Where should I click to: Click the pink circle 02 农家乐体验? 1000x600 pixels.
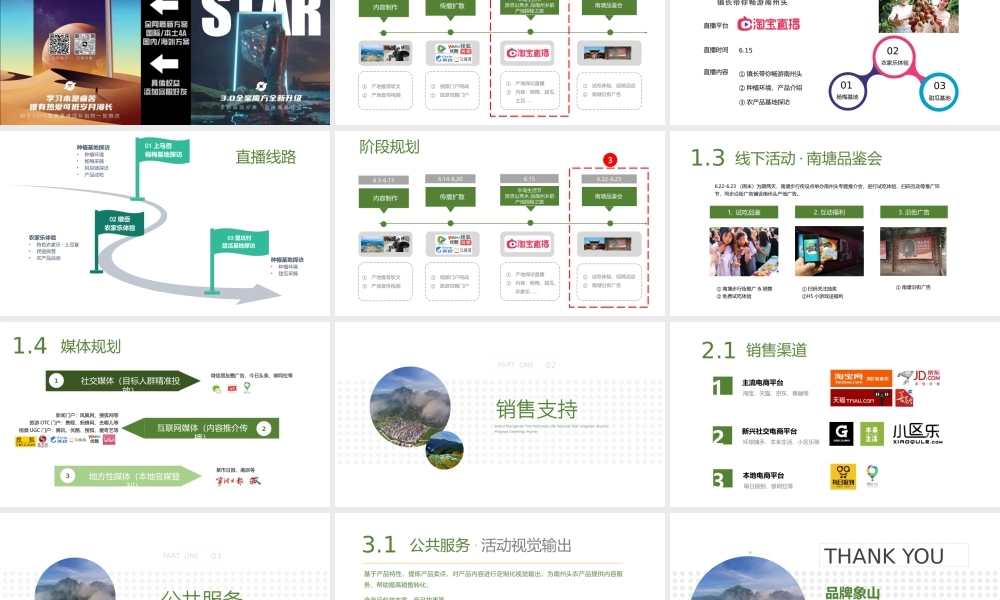892,57
